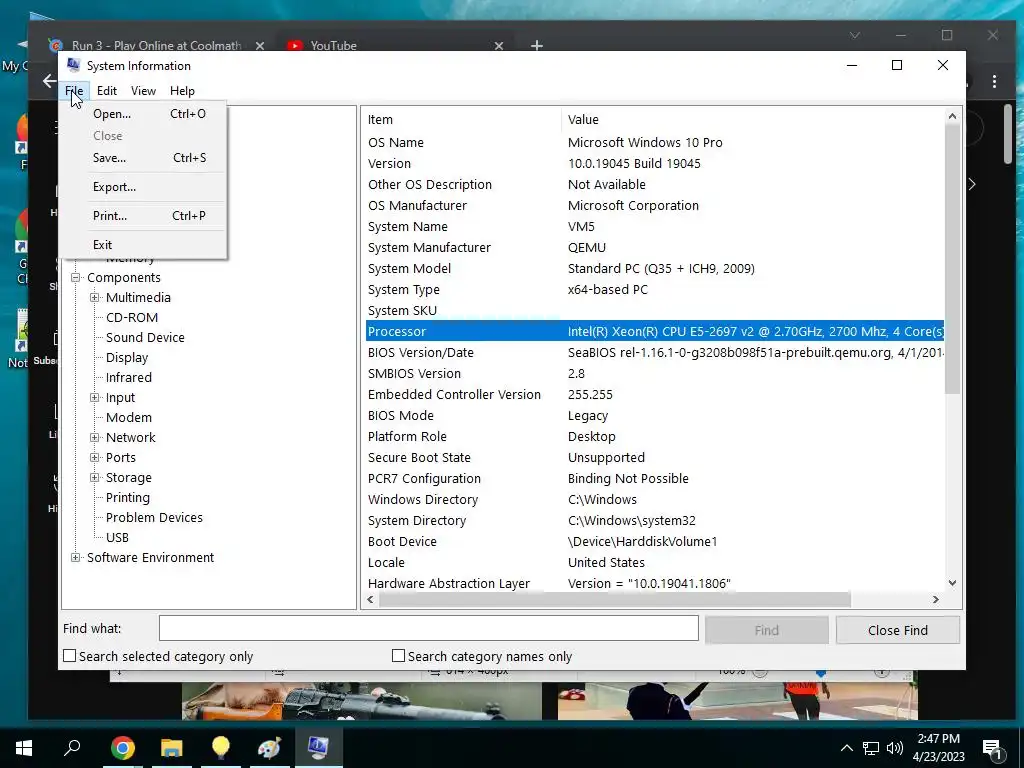Select the Boot Device row
Viewport: 1024px width, 768px height.
(654, 541)
